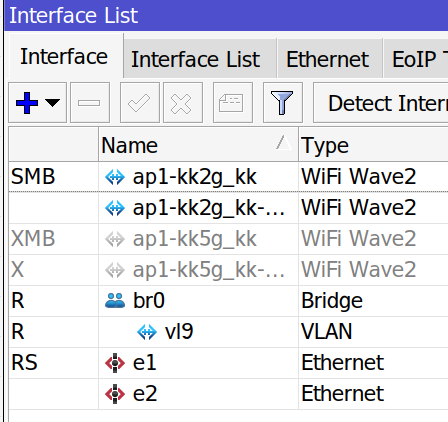The image size is (448, 422).
Task: Click the Enable checkmark button
Action: pos(140,103)
